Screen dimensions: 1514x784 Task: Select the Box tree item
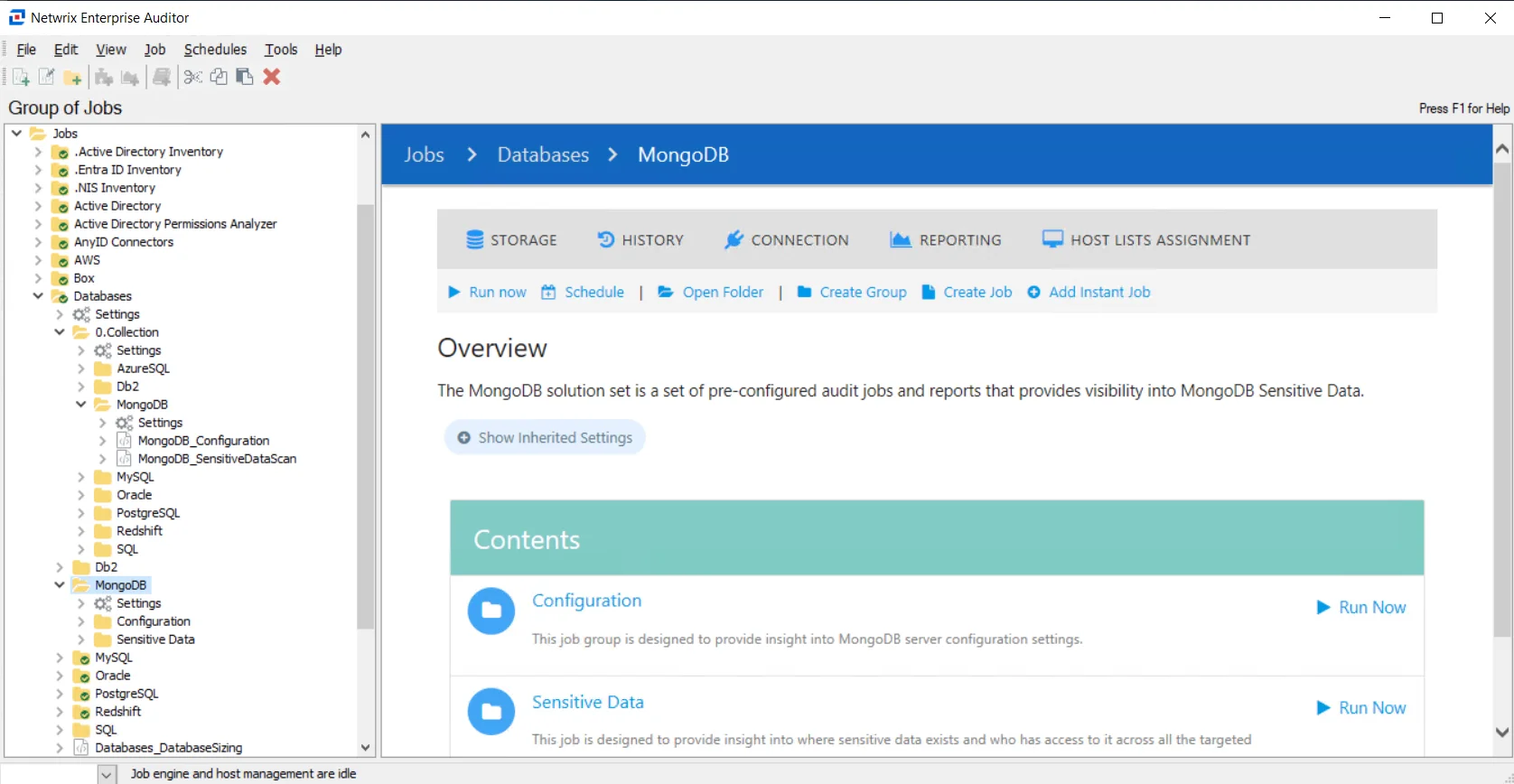tap(84, 278)
